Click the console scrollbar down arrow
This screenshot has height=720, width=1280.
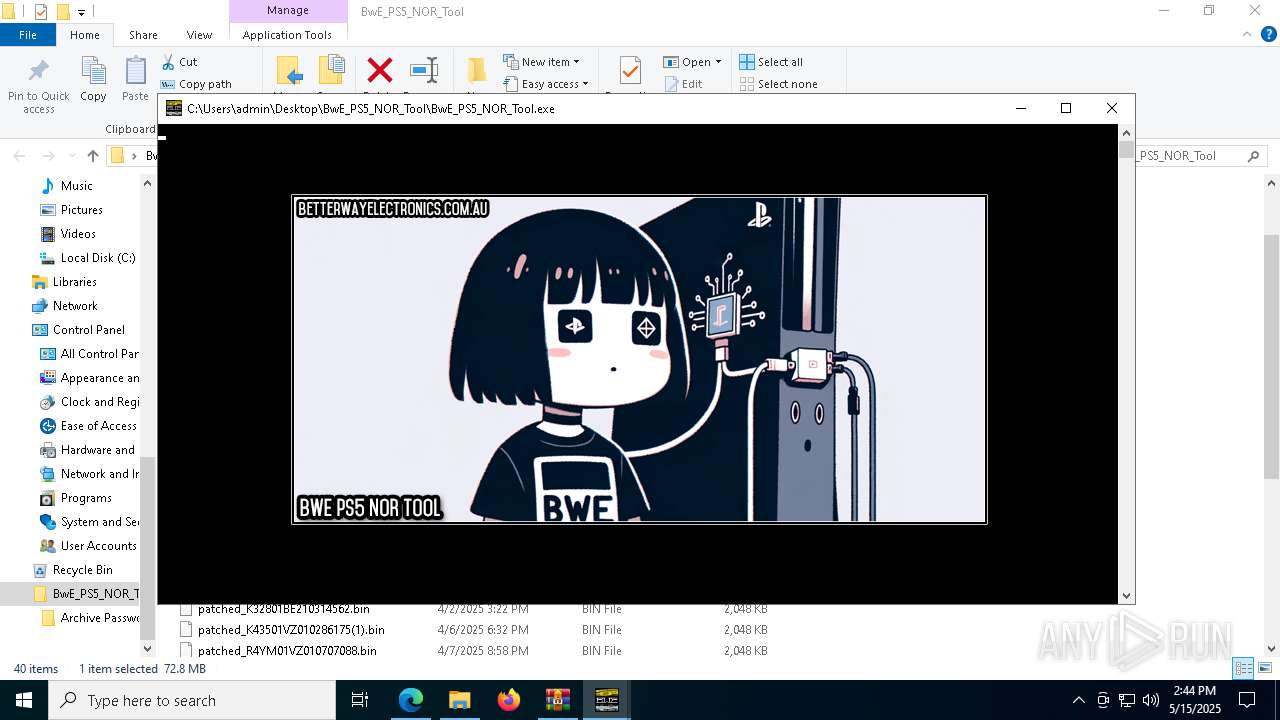[x=1127, y=596]
